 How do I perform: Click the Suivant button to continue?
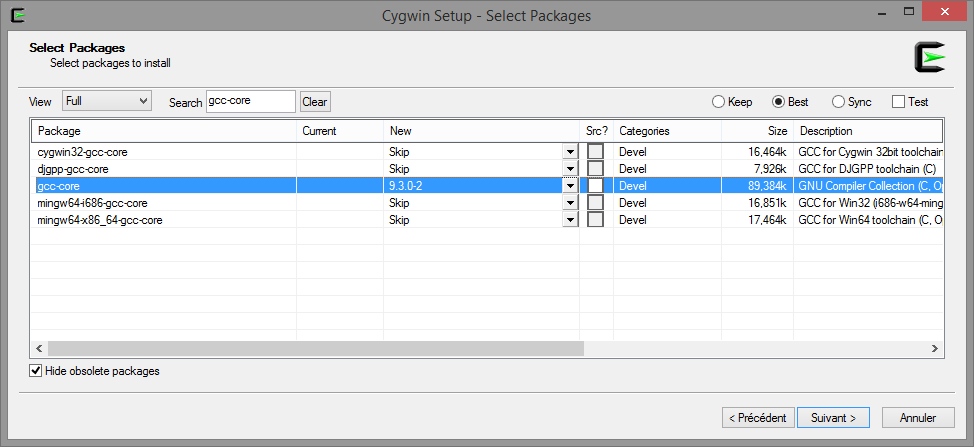tap(833, 418)
